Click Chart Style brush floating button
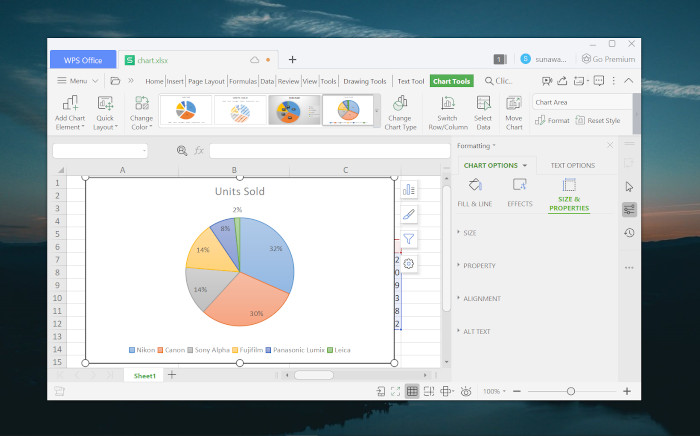Viewport: 700px width, 436px height. coord(408,215)
